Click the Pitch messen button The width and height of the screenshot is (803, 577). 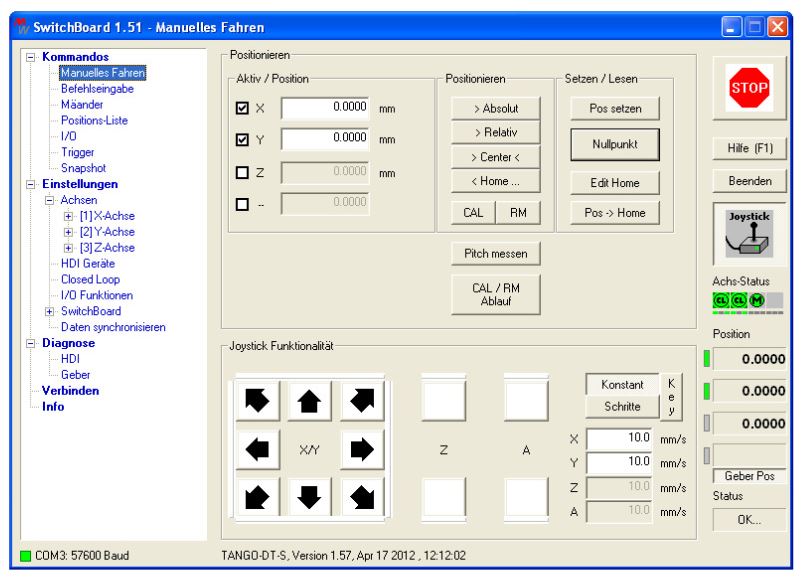[495, 254]
